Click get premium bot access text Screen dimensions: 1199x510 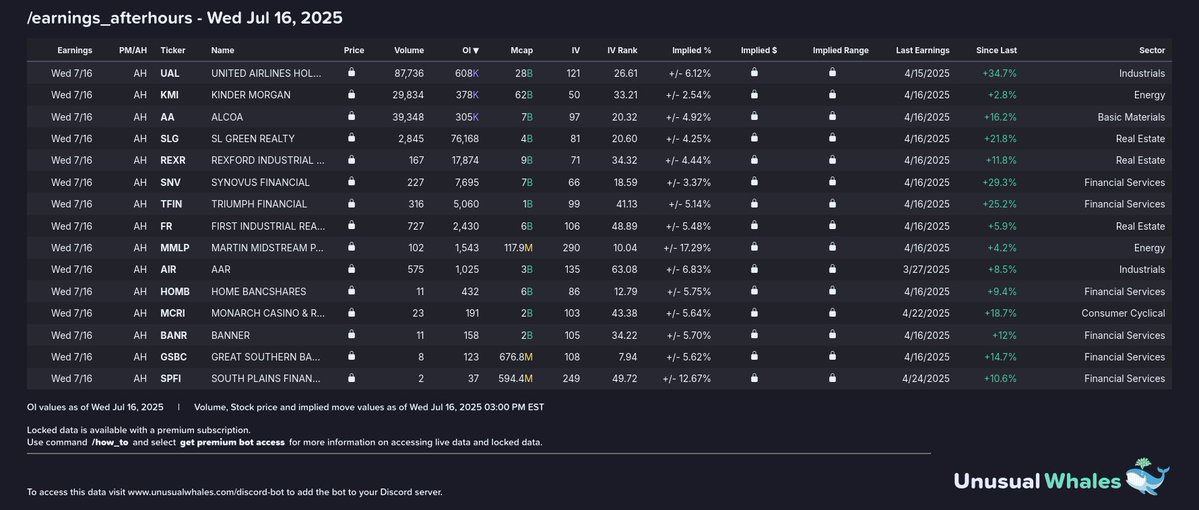232,443
